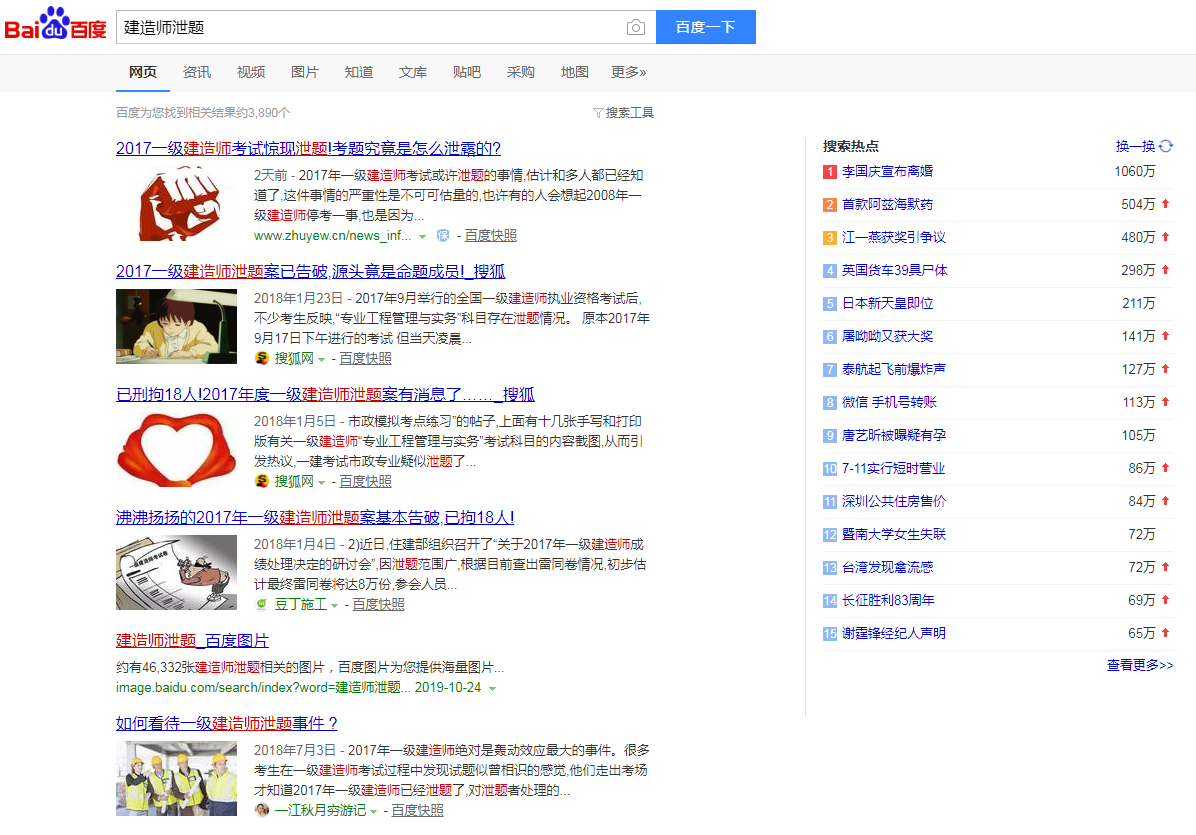Open 搜索工具 search tools
This screenshot has height=835, width=1196.
629,113
